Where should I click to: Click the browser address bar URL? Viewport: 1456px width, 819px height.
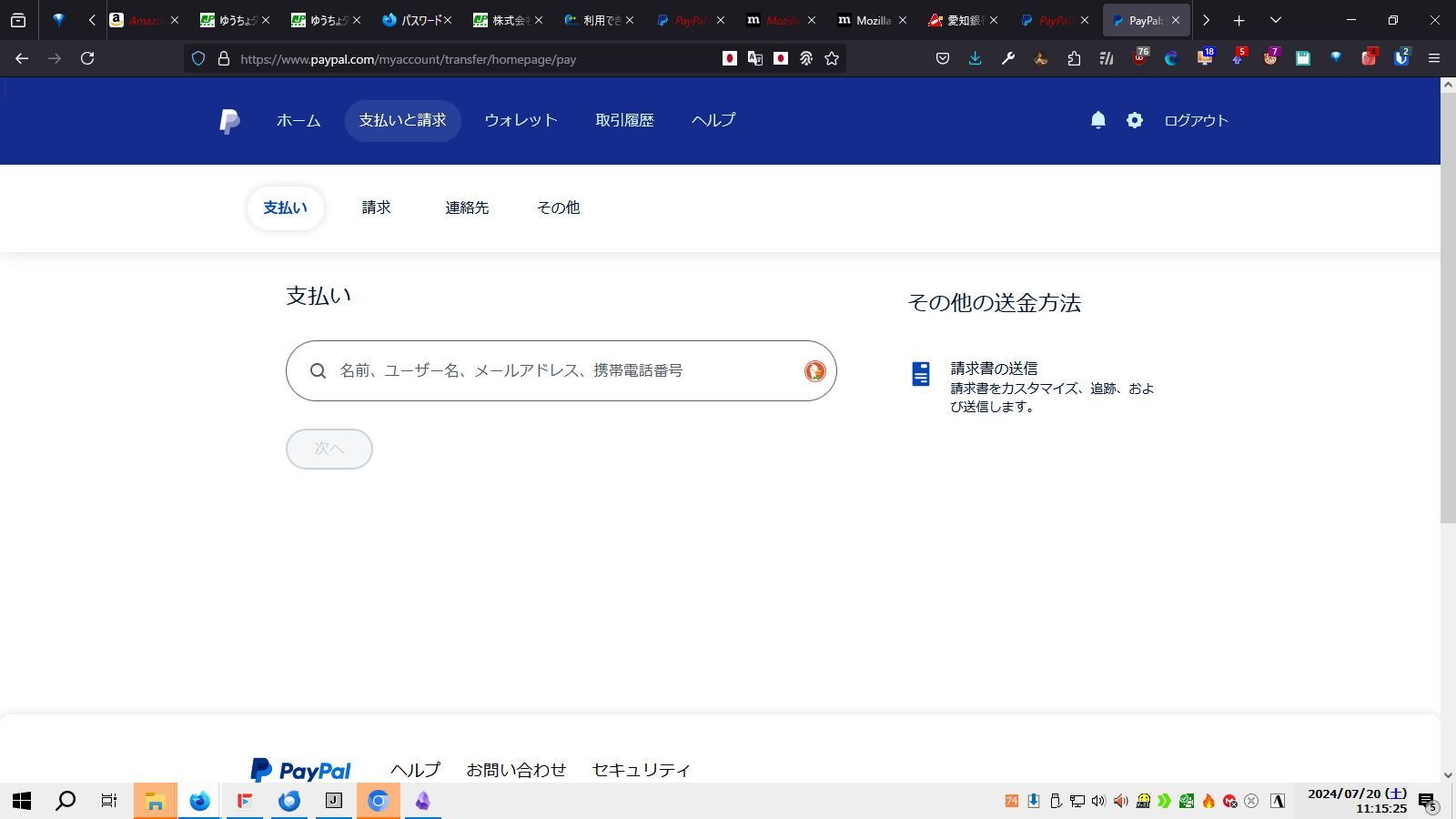click(x=408, y=59)
